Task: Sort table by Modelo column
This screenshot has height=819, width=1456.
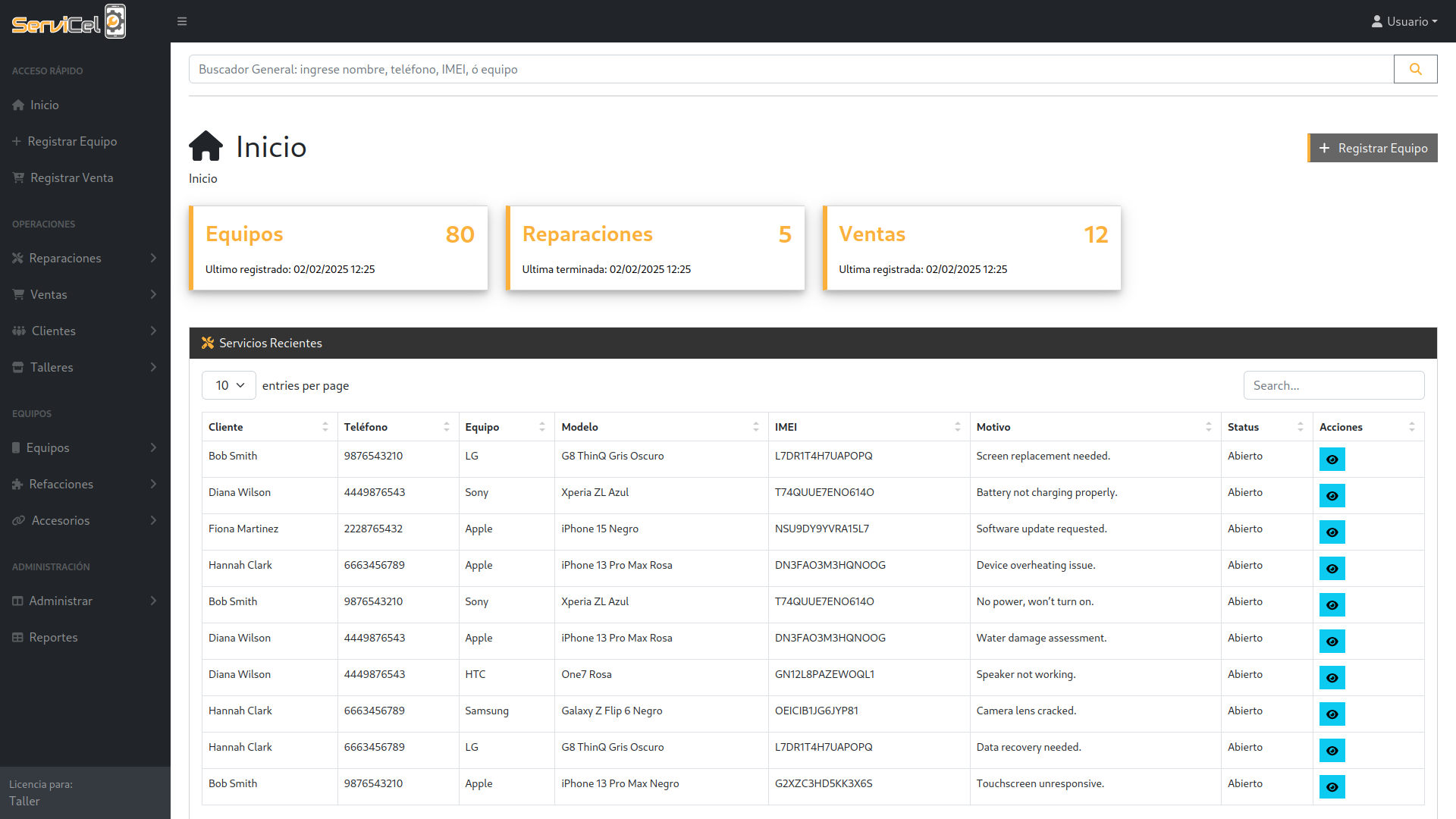Action: click(x=661, y=427)
